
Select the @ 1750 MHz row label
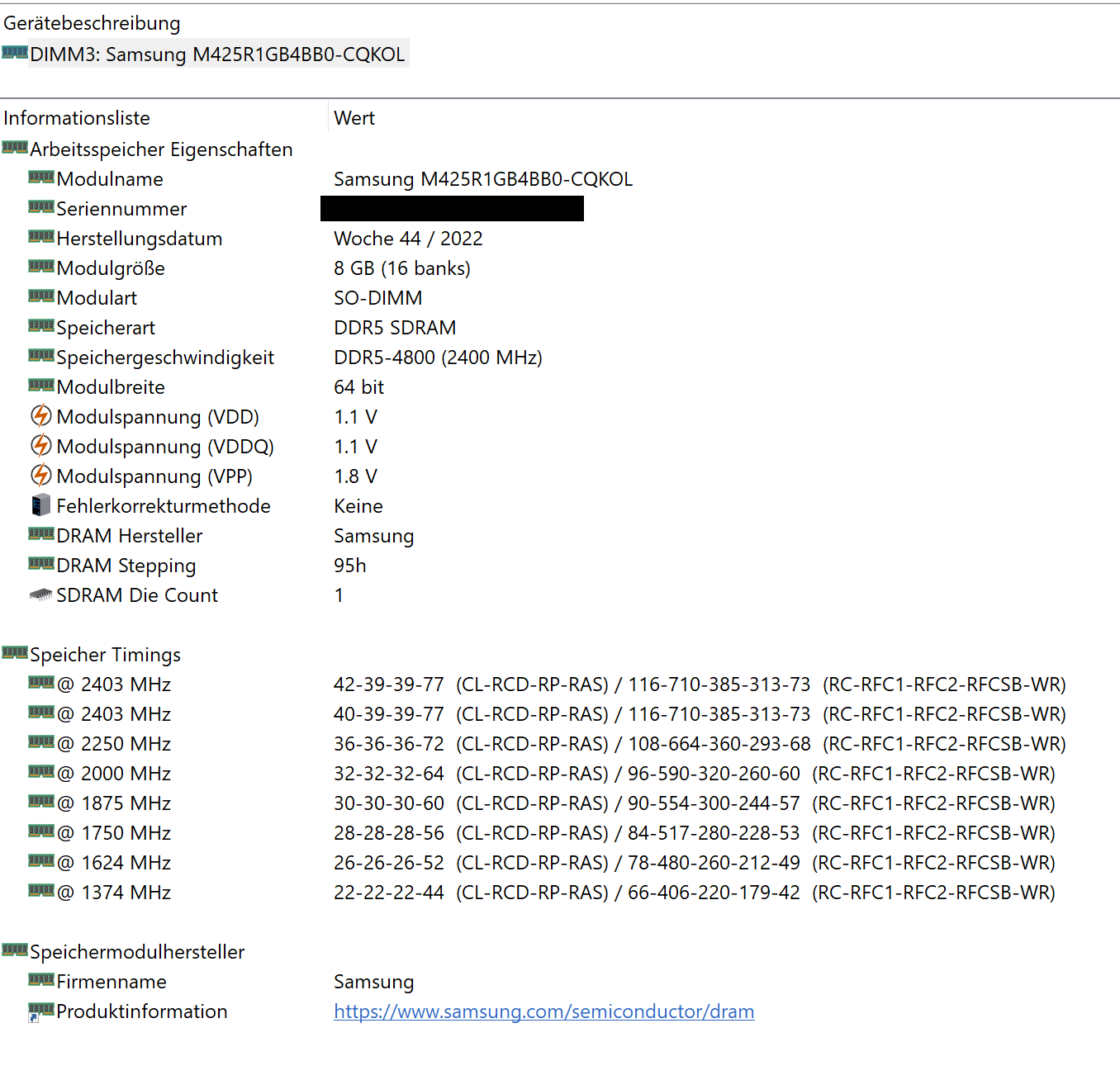pos(114,833)
